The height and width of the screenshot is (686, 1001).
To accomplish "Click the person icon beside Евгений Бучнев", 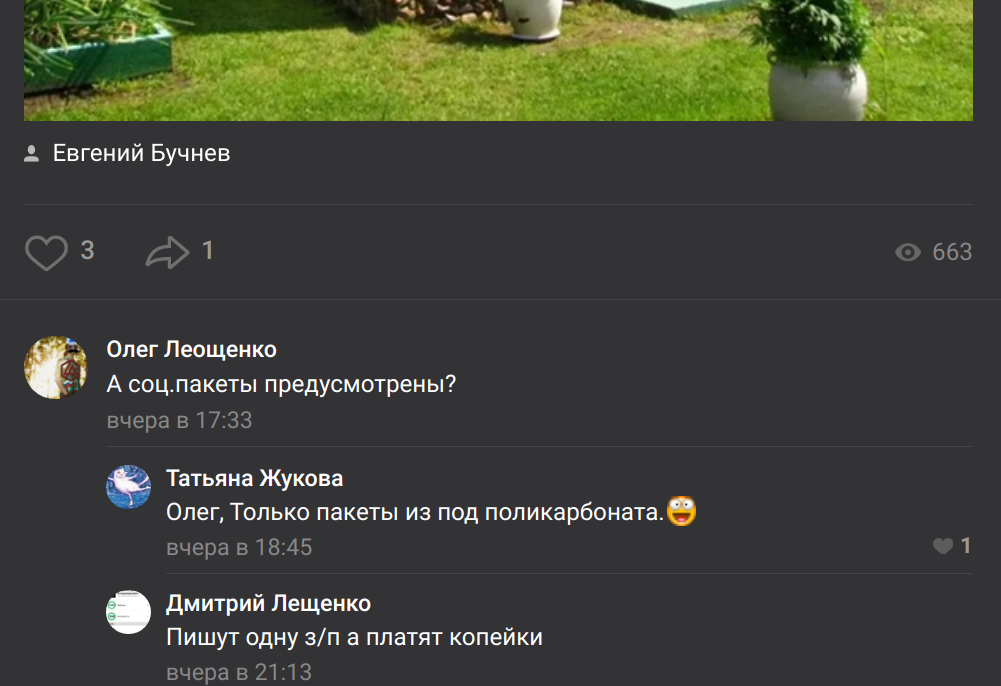I will [31, 153].
